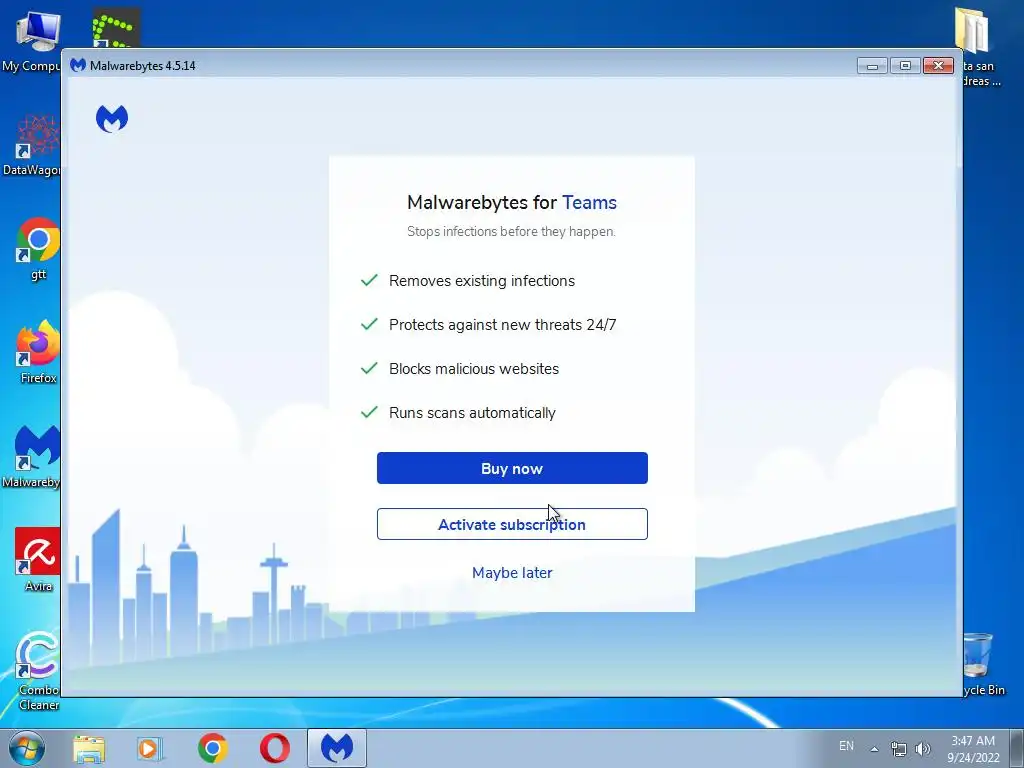Minimize the Malwarebytes window

872,65
